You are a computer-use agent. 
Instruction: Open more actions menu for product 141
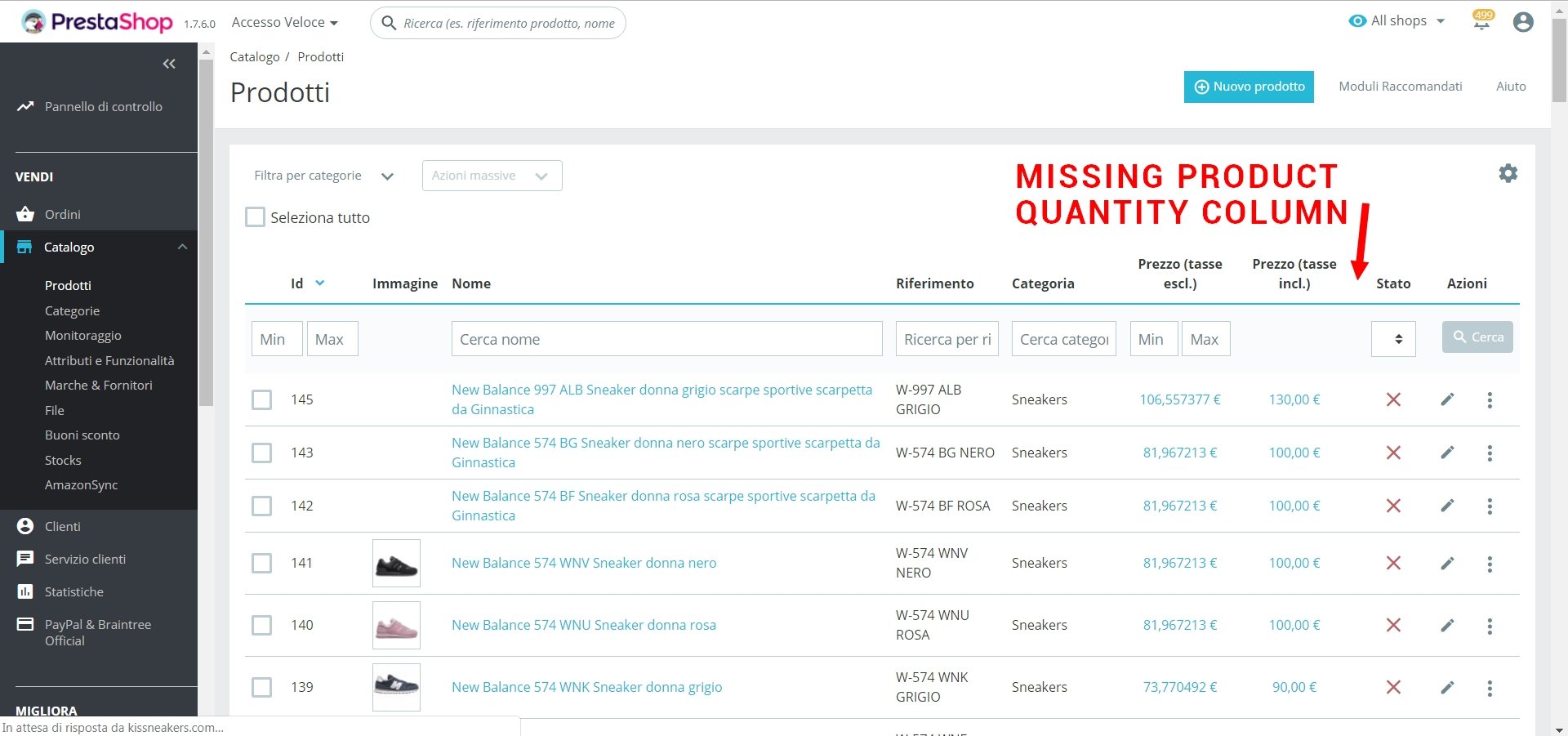[x=1490, y=563]
